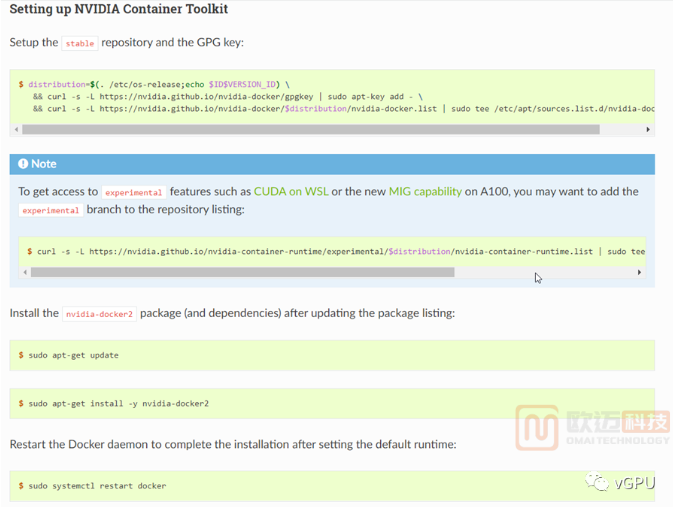Viewport: 673px width, 507px height.
Task: Open the CUDA on WSL link
Action: 291,191
